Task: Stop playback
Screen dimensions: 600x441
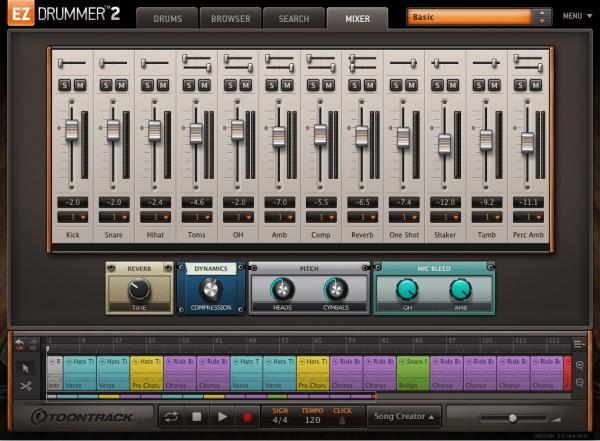Action: pos(196,416)
